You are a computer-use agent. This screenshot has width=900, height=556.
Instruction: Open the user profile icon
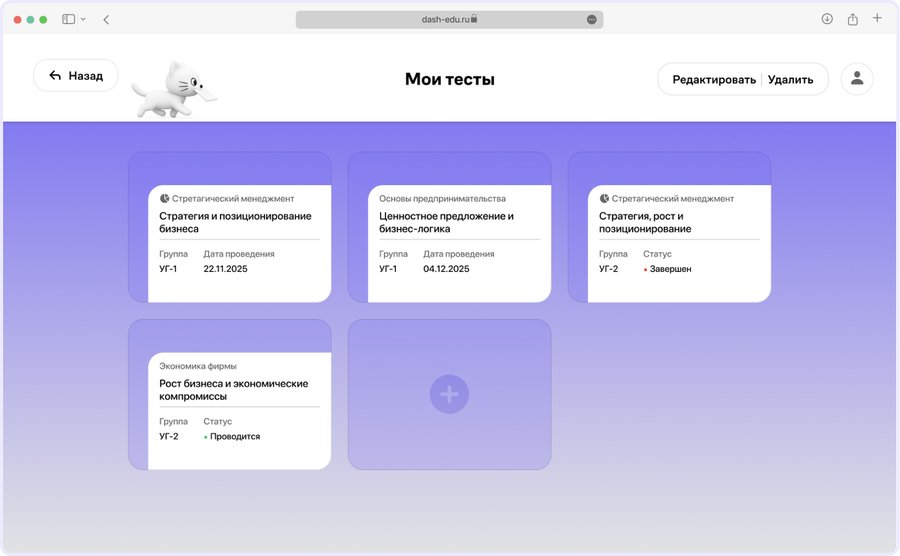(x=857, y=79)
